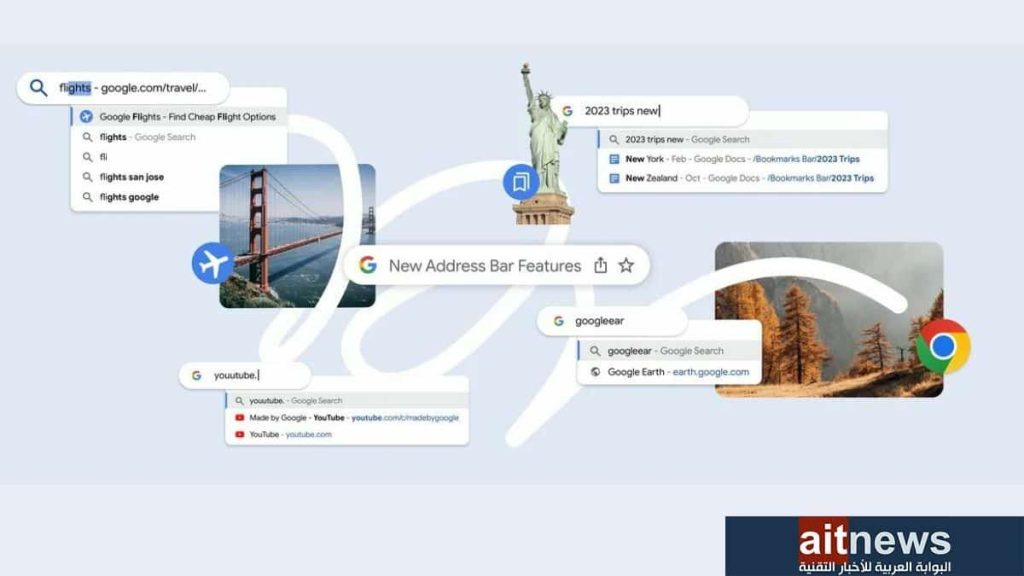Click the Google G icon beside New Address Bar Features
1024x576 pixels.
coord(368,265)
